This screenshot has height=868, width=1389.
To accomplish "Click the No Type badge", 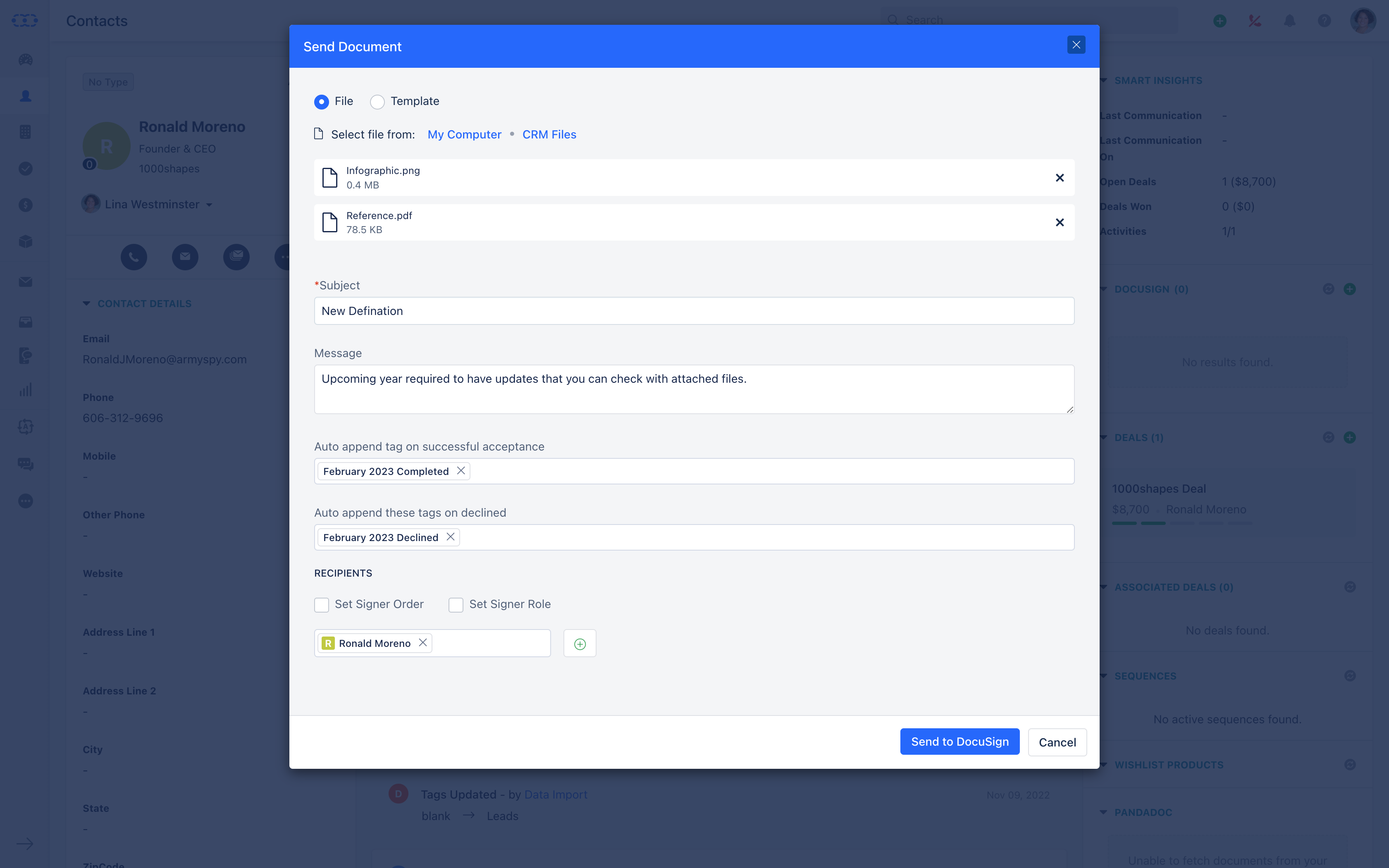I will click(108, 82).
